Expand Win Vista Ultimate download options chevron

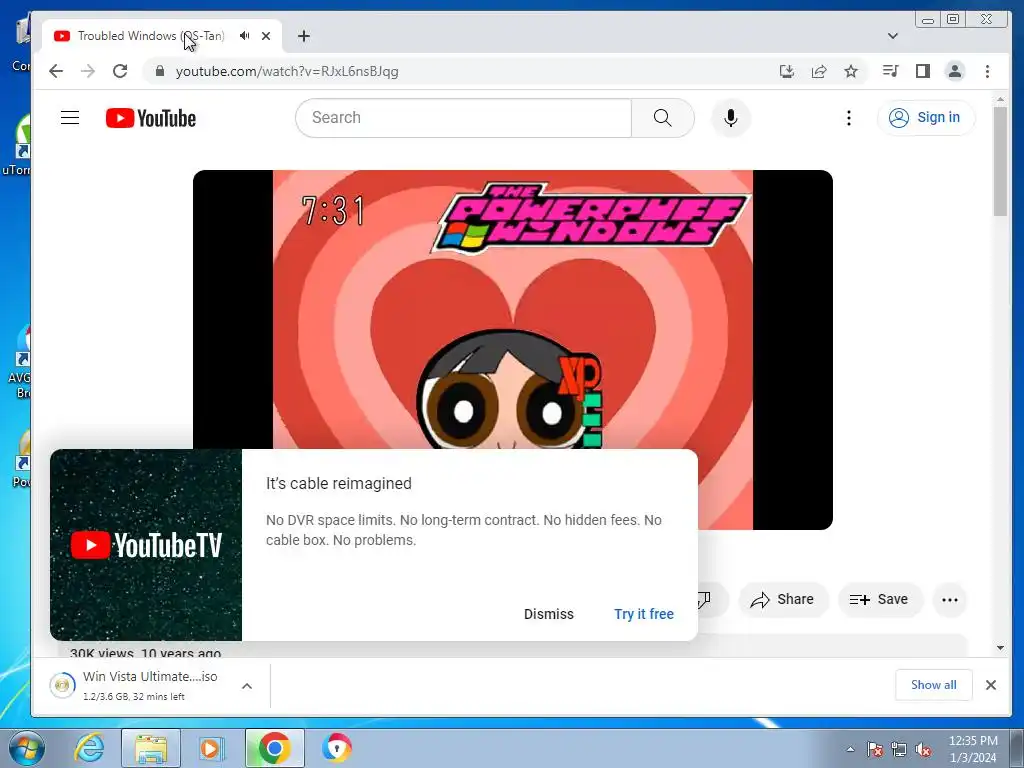247,686
